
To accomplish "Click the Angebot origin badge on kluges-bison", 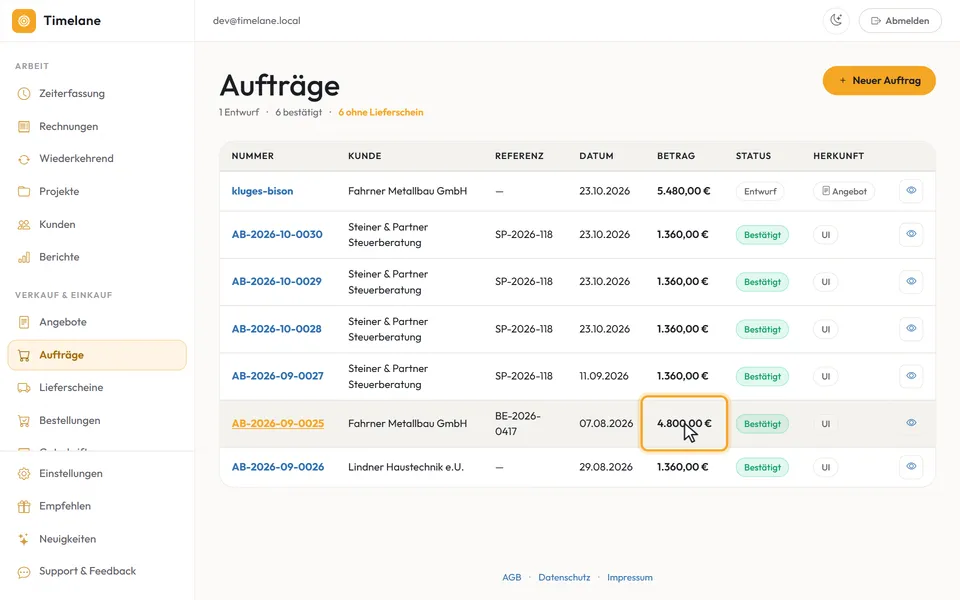I will [844, 191].
